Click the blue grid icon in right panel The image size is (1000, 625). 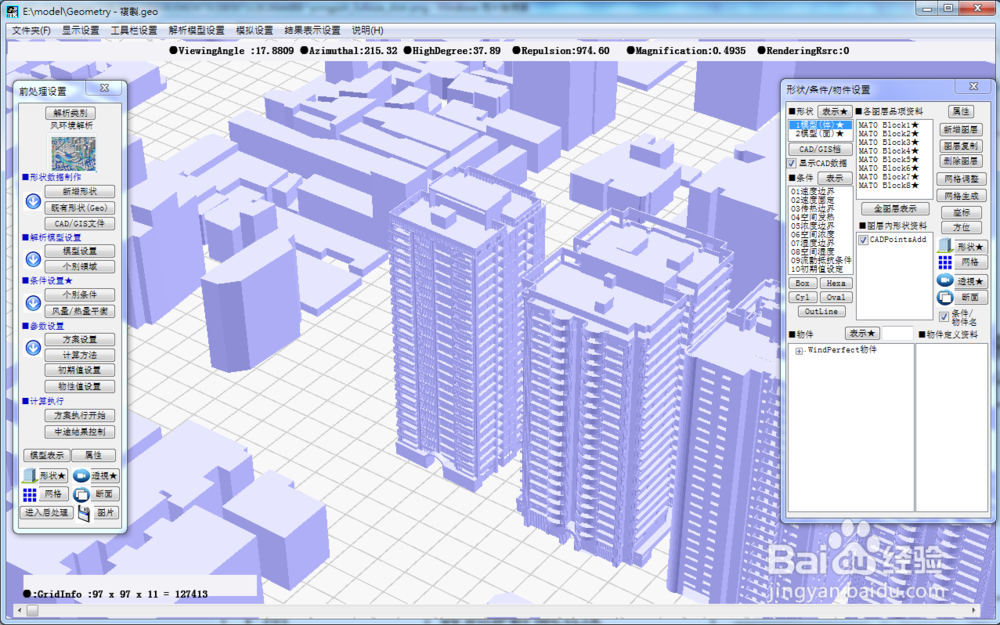point(945,262)
